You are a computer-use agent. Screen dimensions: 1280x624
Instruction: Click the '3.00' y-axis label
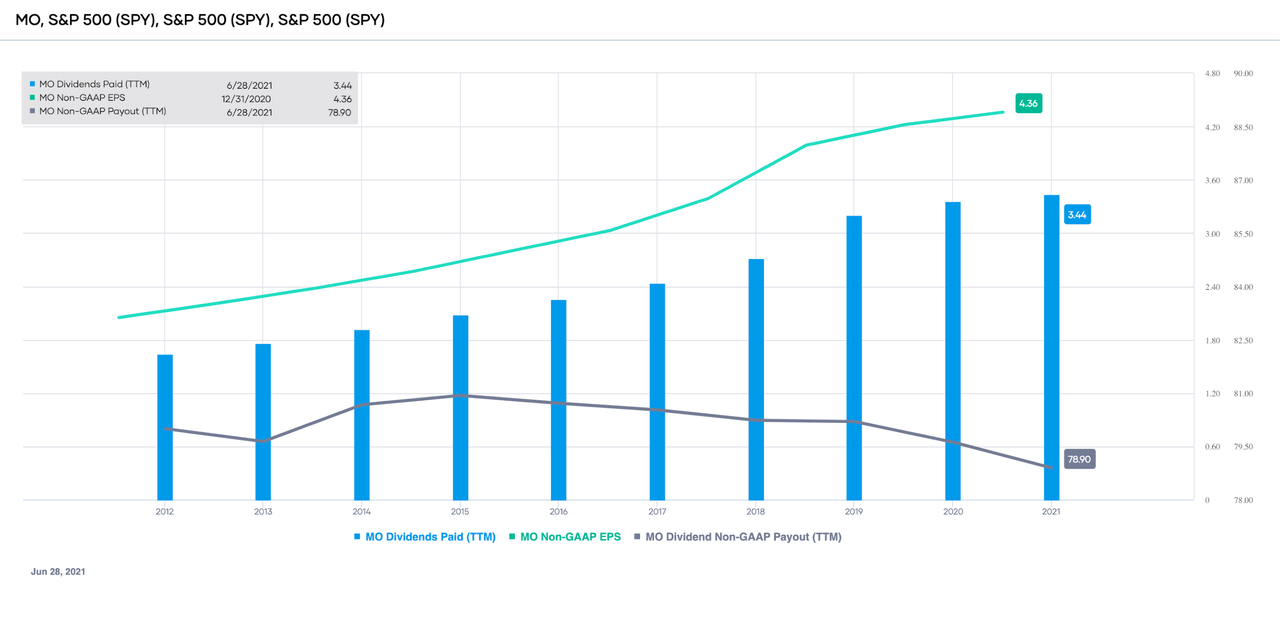[x=1213, y=234]
